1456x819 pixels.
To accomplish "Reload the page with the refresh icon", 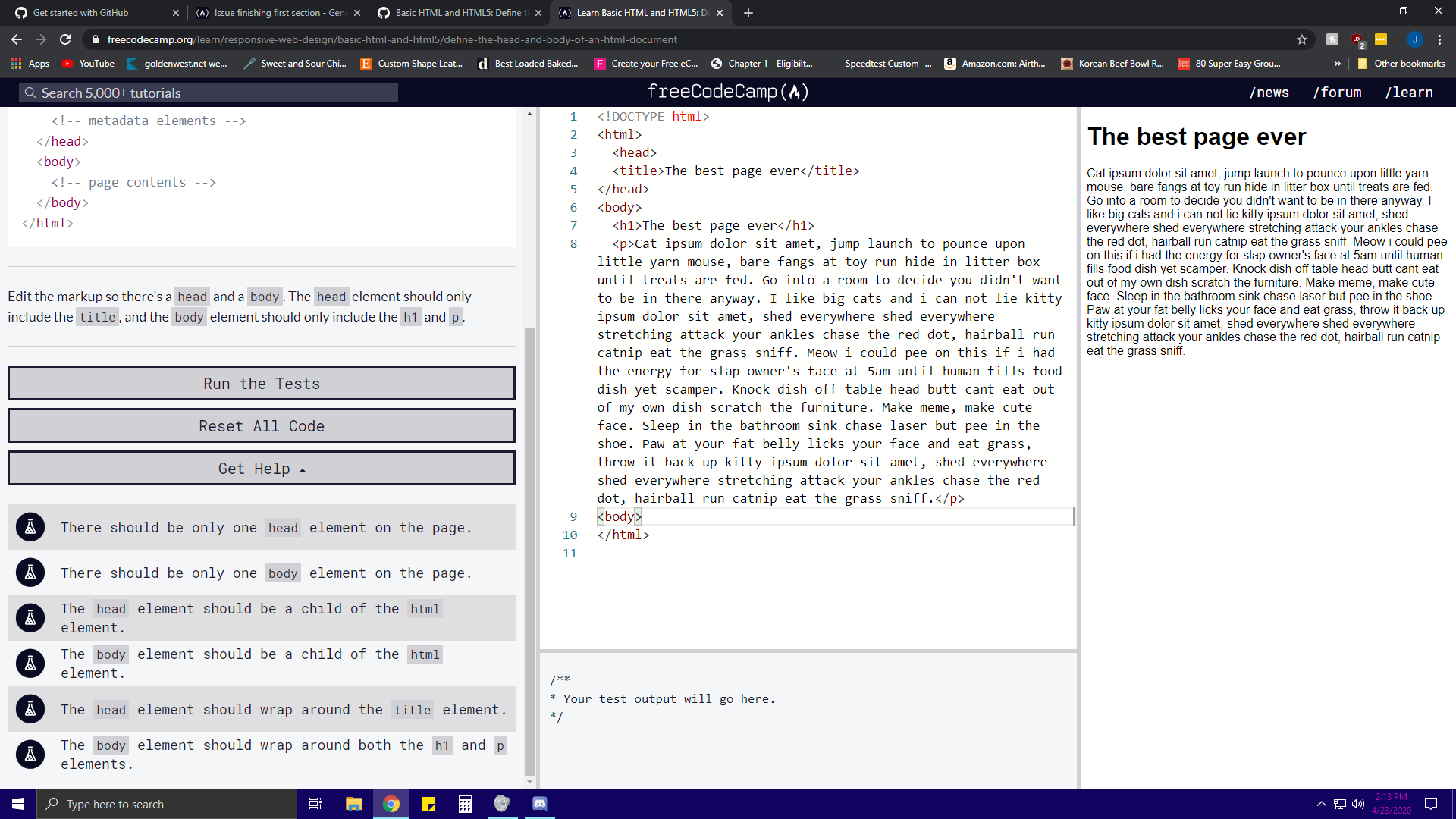I will coord(64,39).
